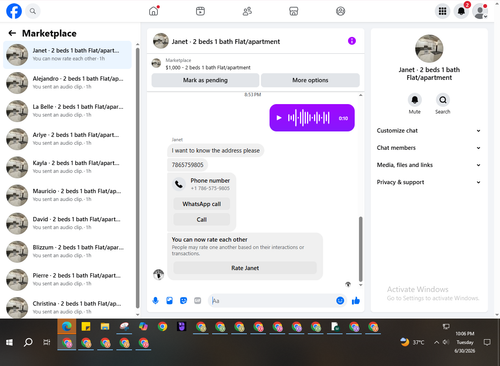Click the More options button
The image size is (500, 366).
pyautogui.click(x=310, y=80)
